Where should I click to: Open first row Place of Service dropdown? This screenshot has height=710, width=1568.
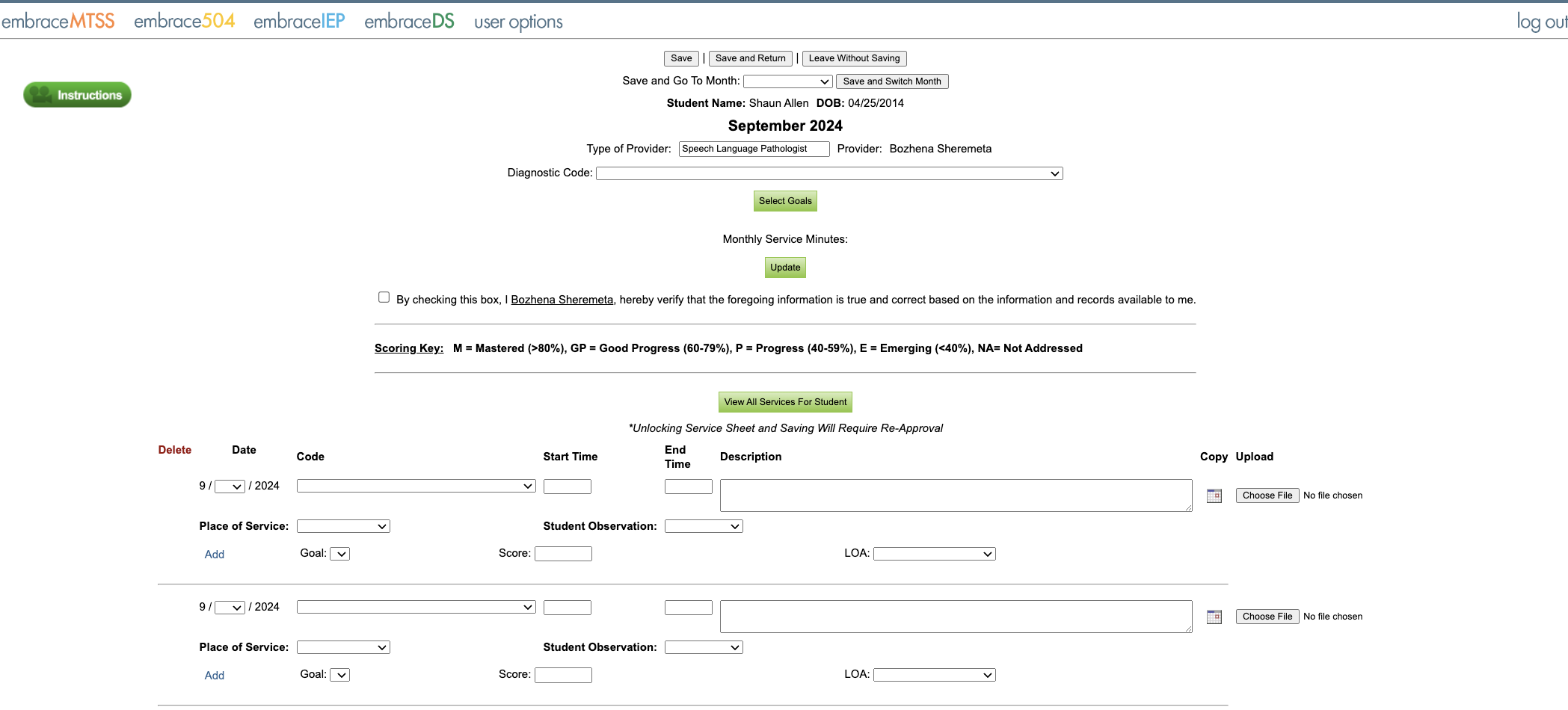point(343,526)
